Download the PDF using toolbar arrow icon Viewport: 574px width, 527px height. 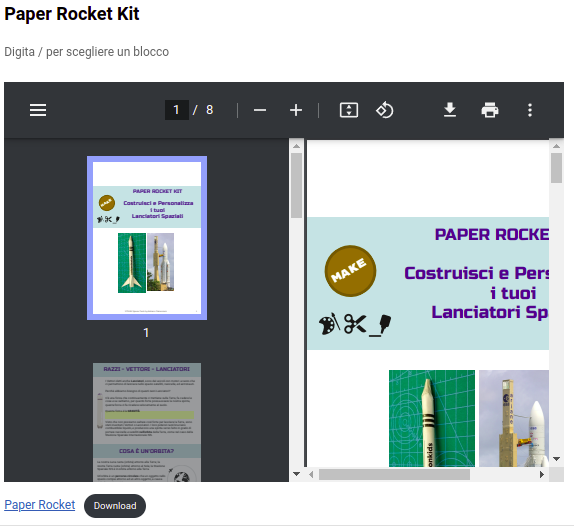pyautogui.click(x=450, y=110)
